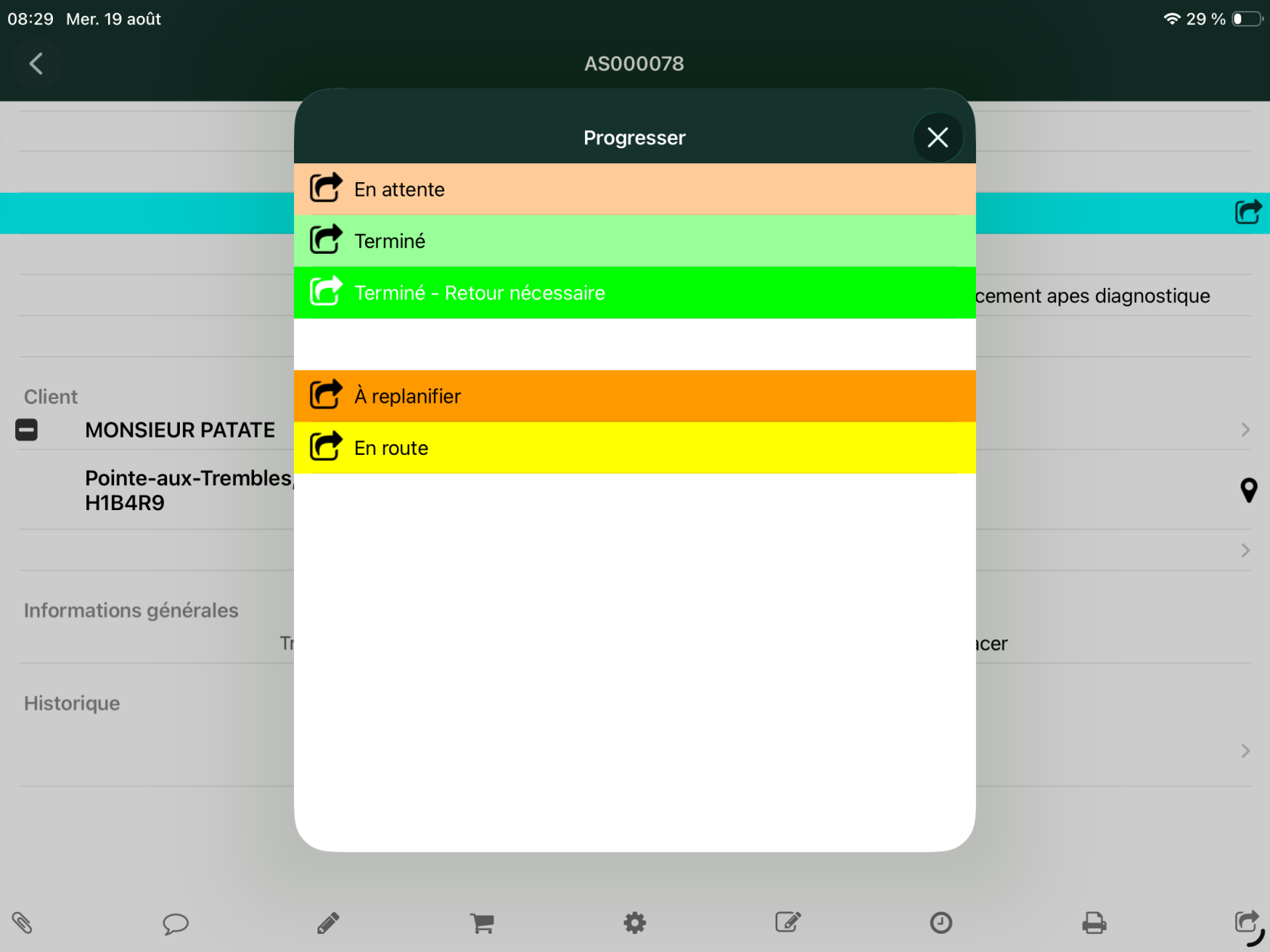Pick Terminé - Retour nécessaire
Screen dimensions: 1270x952
pos(635,292)
